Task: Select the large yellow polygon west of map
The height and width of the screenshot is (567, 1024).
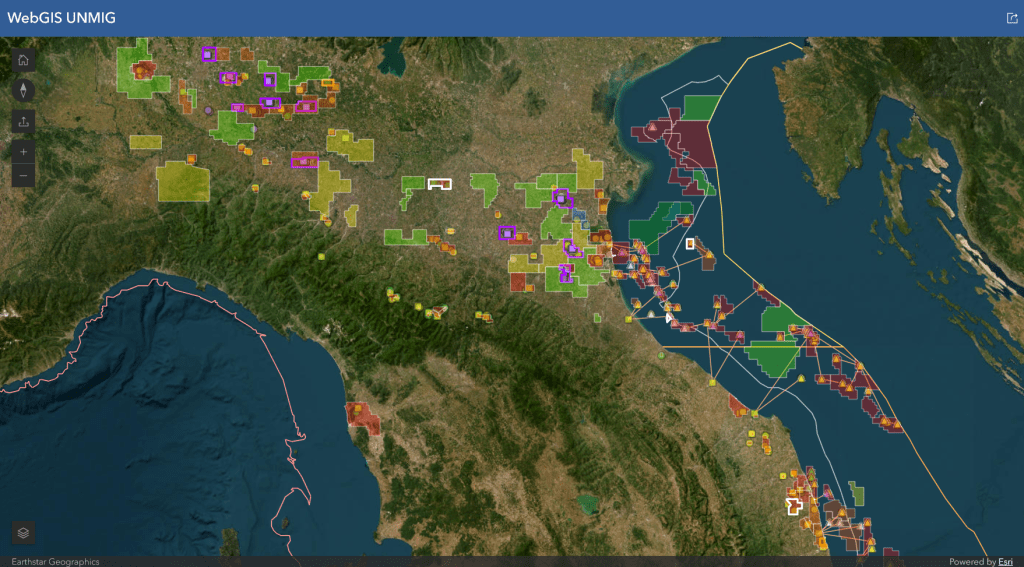Action: click(x=183, y=181)
